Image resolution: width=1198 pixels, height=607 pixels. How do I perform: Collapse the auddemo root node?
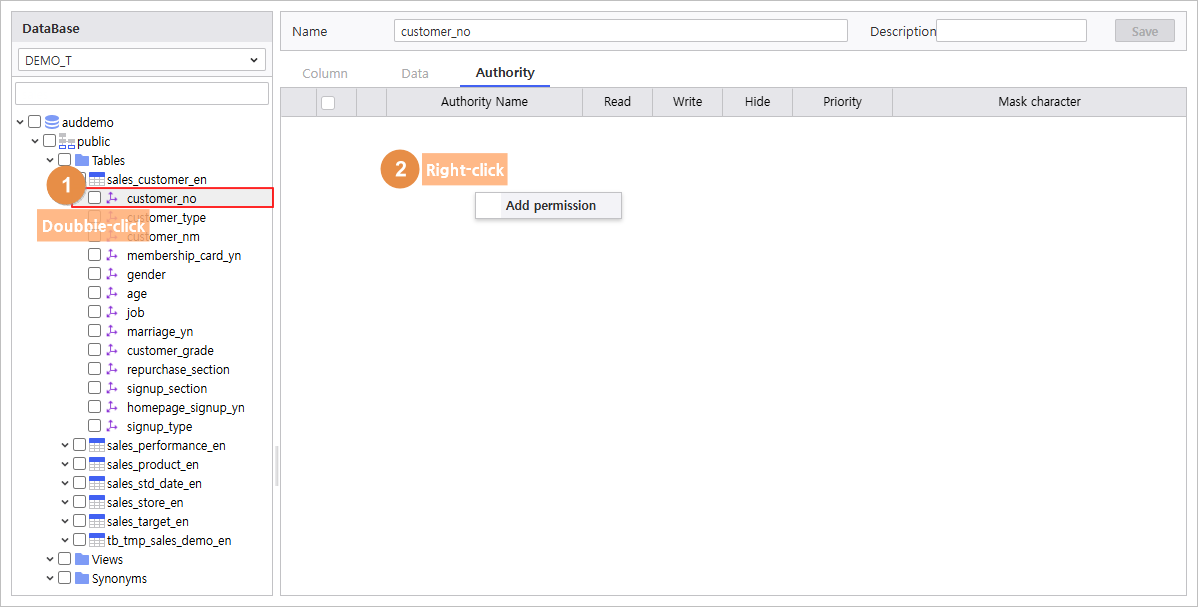(x=20, y=122)
